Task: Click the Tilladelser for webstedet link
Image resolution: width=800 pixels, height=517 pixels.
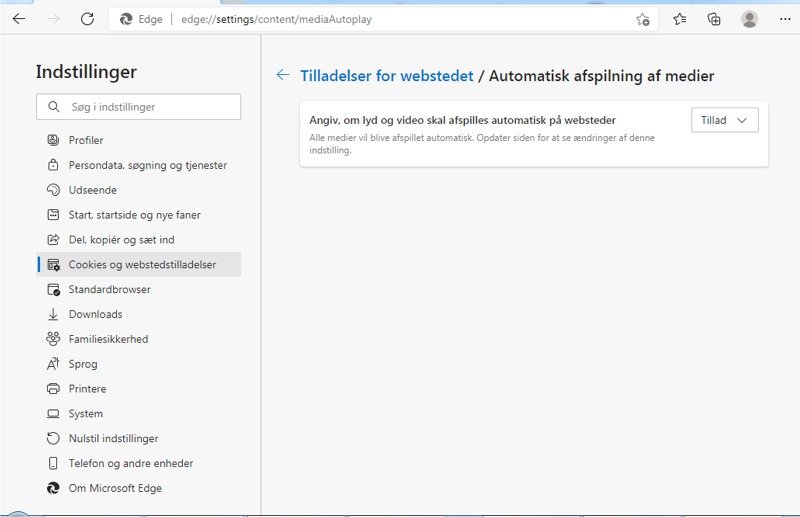Action: tap(387, 76)
